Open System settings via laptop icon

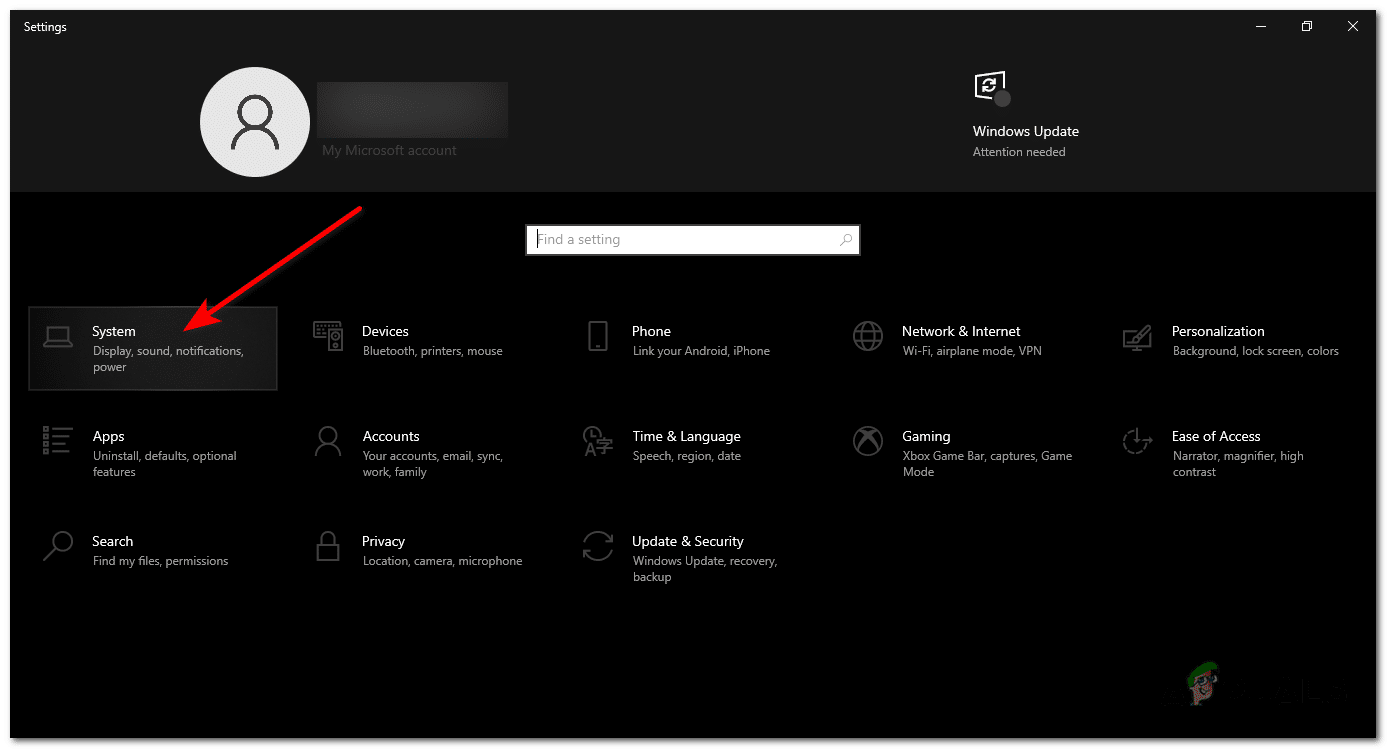click(59, 338)
